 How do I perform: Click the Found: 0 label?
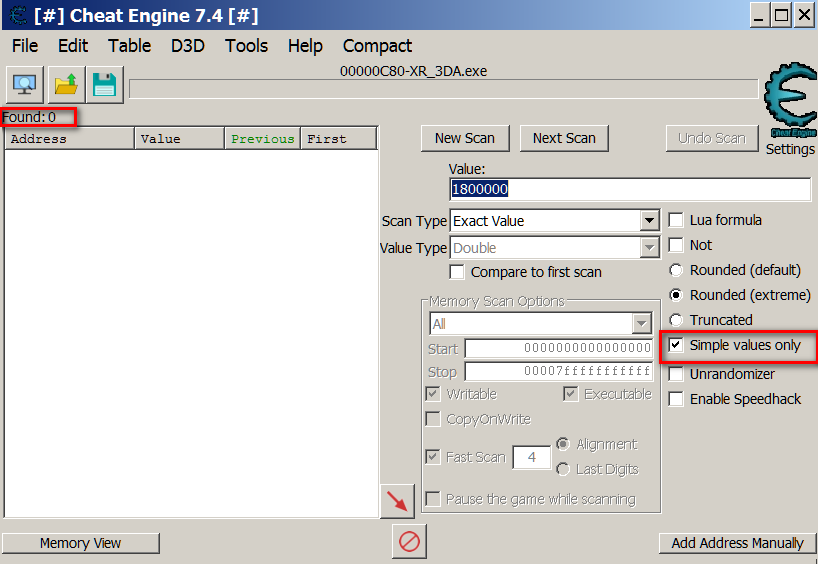(29, 117)
